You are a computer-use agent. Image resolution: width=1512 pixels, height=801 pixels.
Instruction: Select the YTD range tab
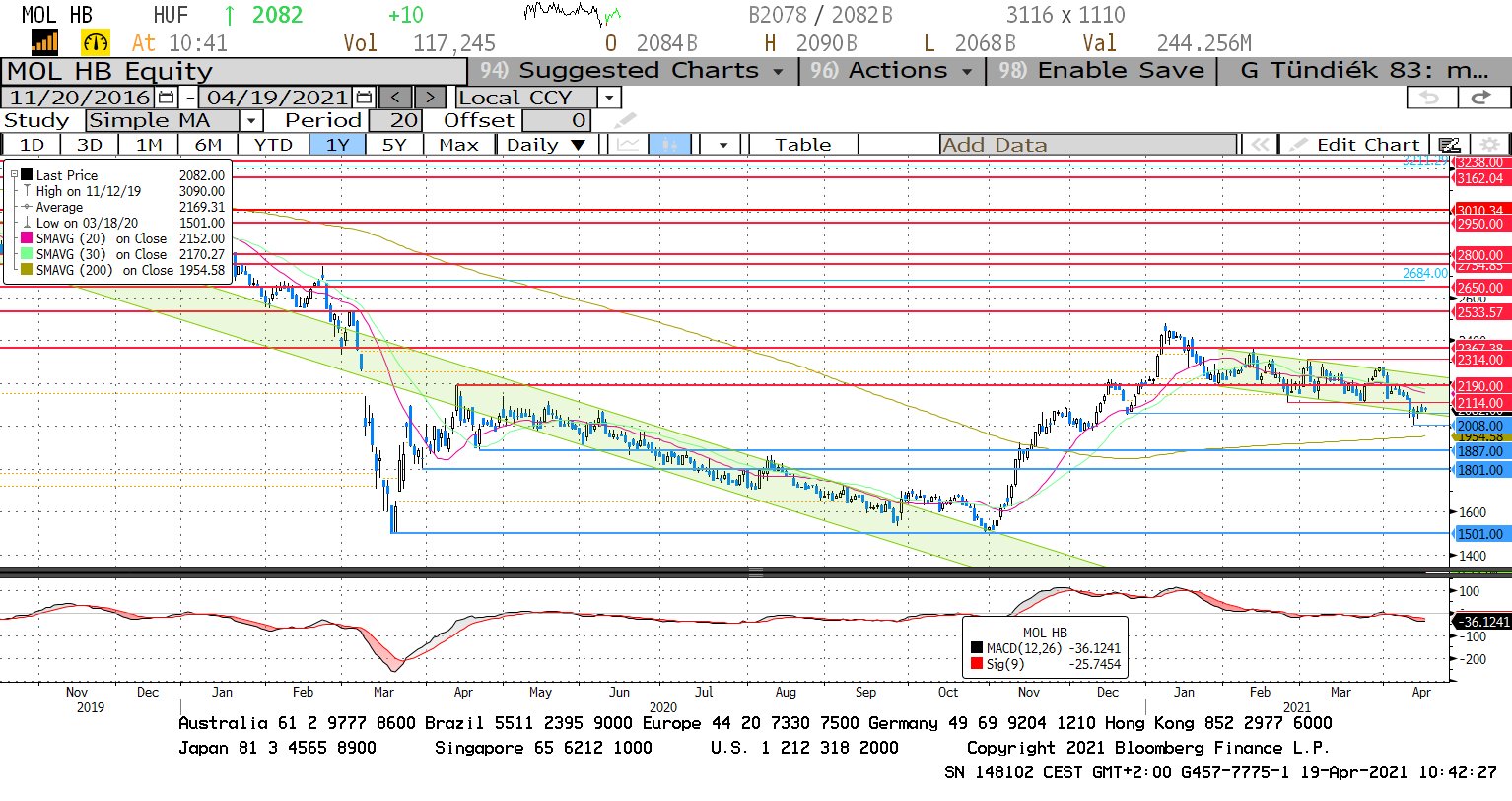(x=273, y=145)
